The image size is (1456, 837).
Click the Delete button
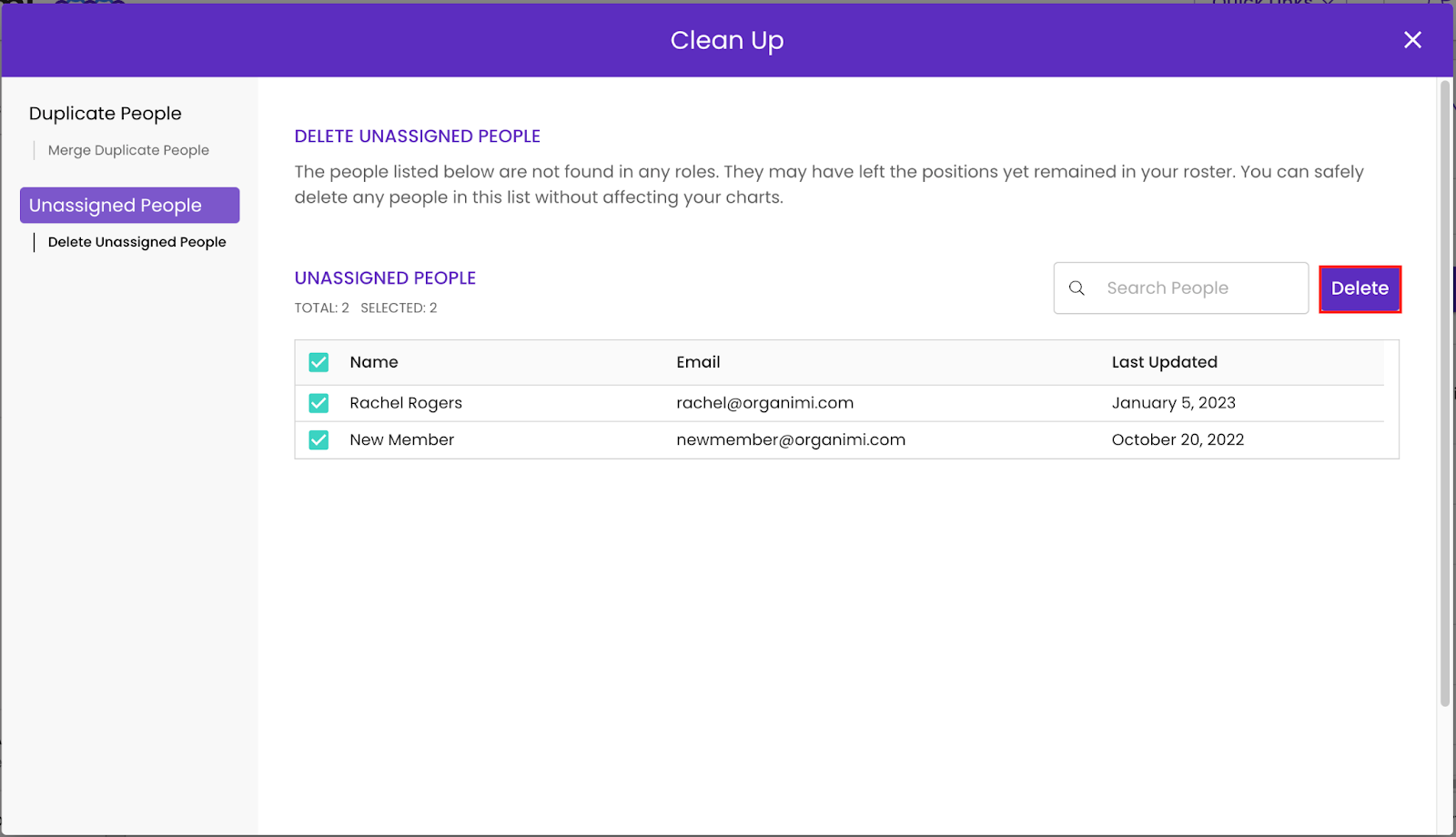pos(1360,288)
